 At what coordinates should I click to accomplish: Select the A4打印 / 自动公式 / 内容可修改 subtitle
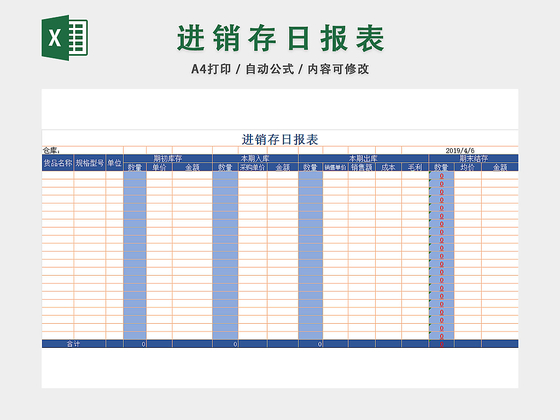[x=280, y=69]
